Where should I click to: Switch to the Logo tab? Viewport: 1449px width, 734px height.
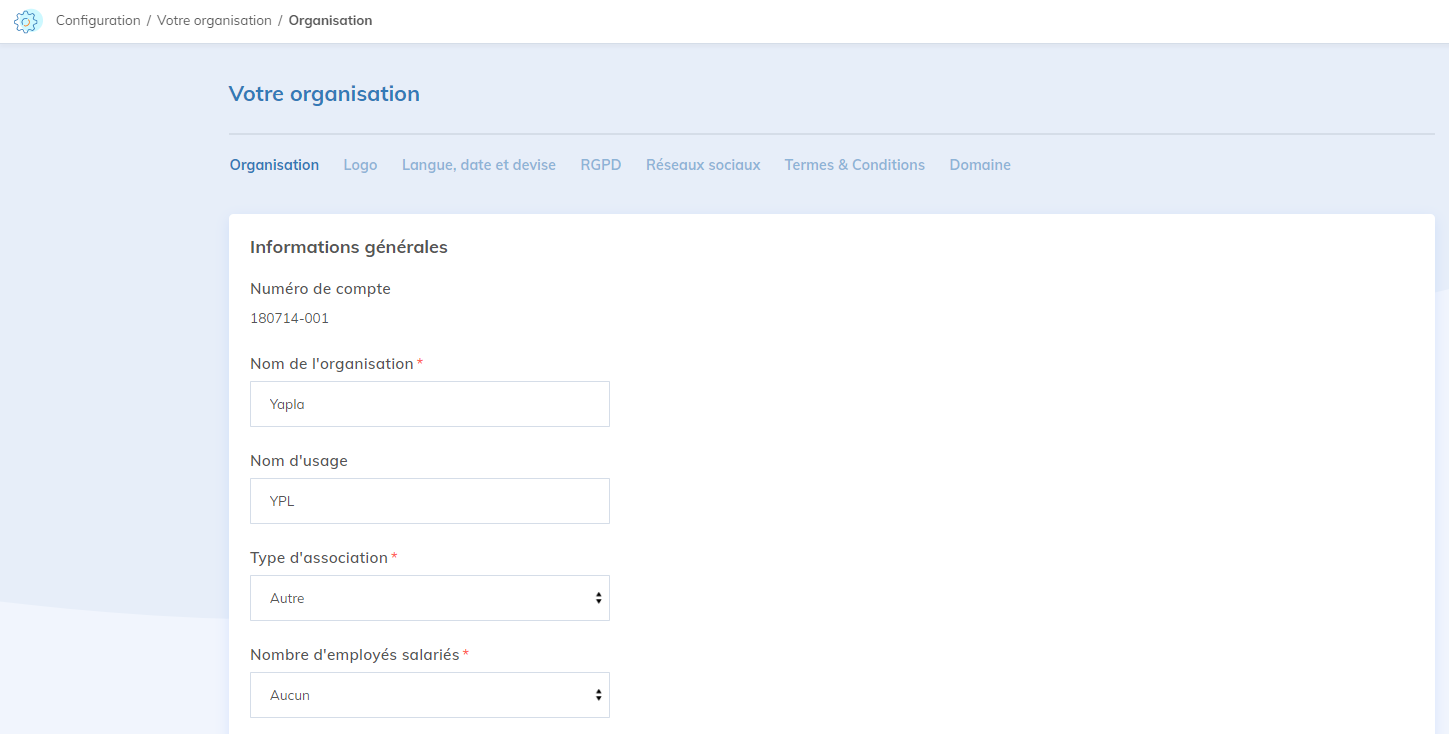360,165
